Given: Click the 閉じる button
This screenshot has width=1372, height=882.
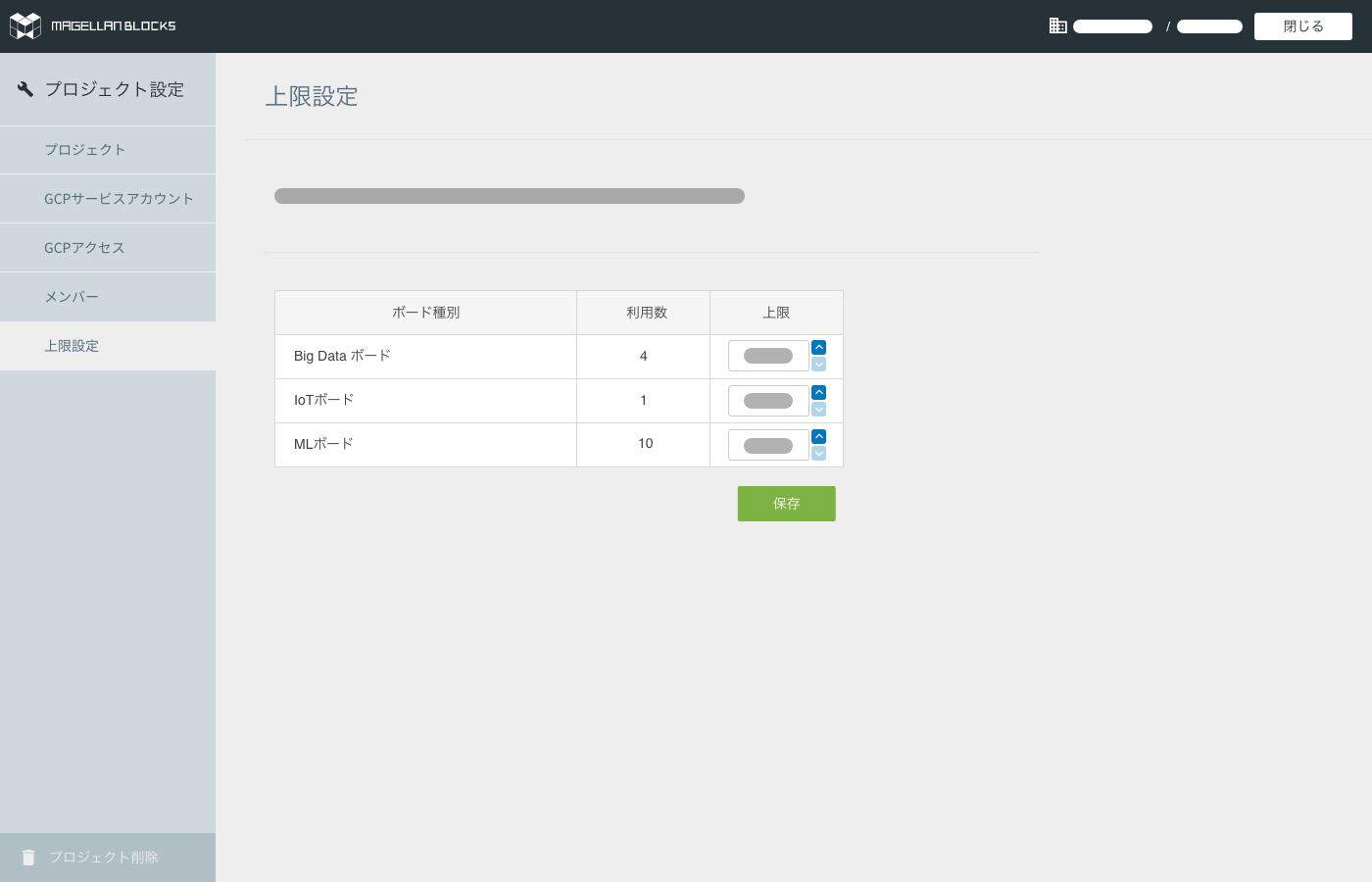Looking at the screenshot, I should [1303, 26].
